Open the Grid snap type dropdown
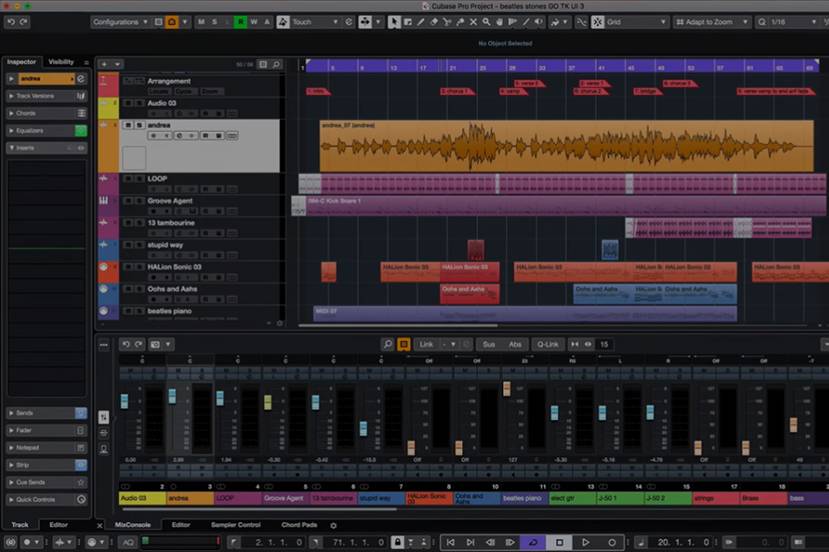The image size is (829, 552). (636, 22)
